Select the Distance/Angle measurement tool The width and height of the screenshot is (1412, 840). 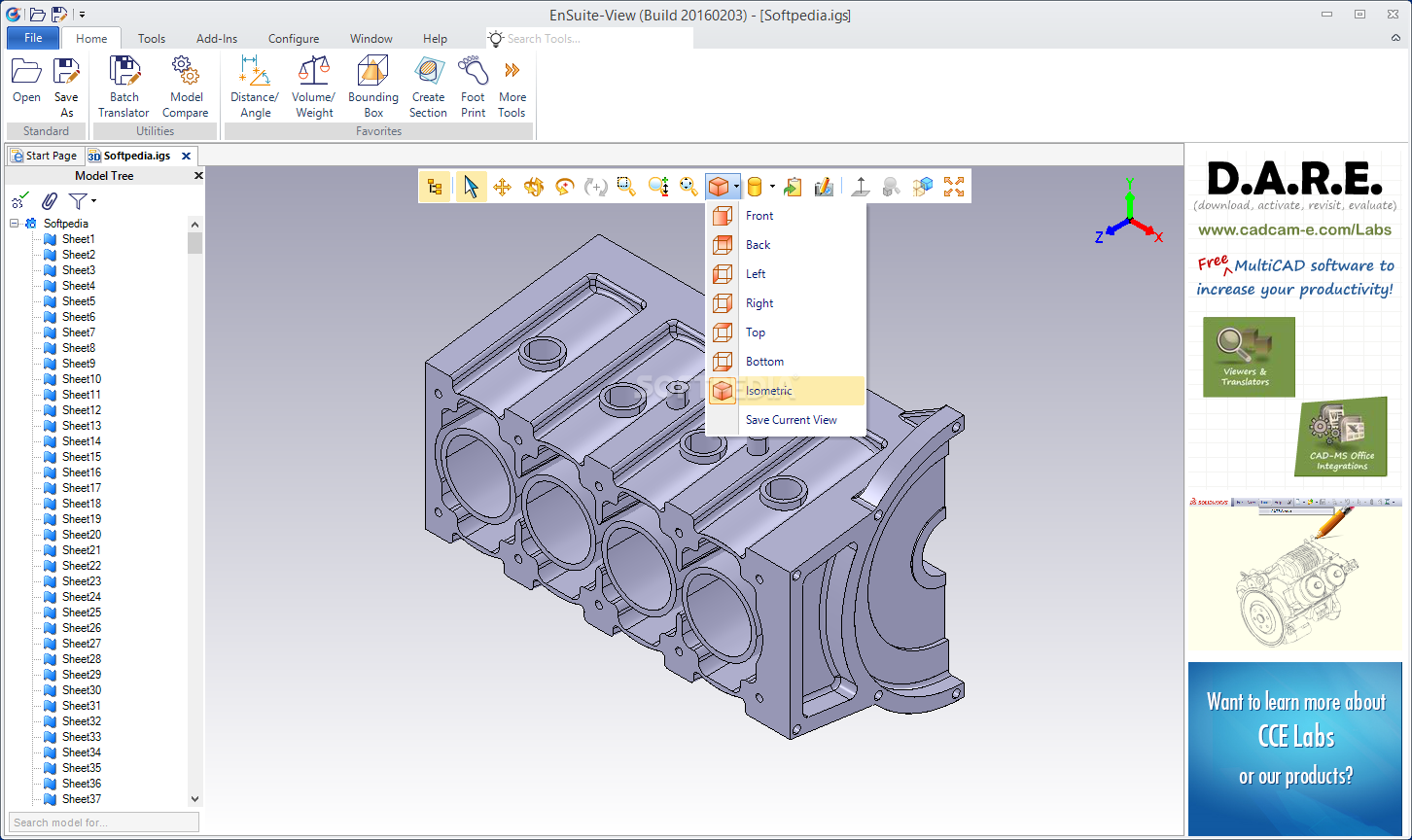[255, 87]
